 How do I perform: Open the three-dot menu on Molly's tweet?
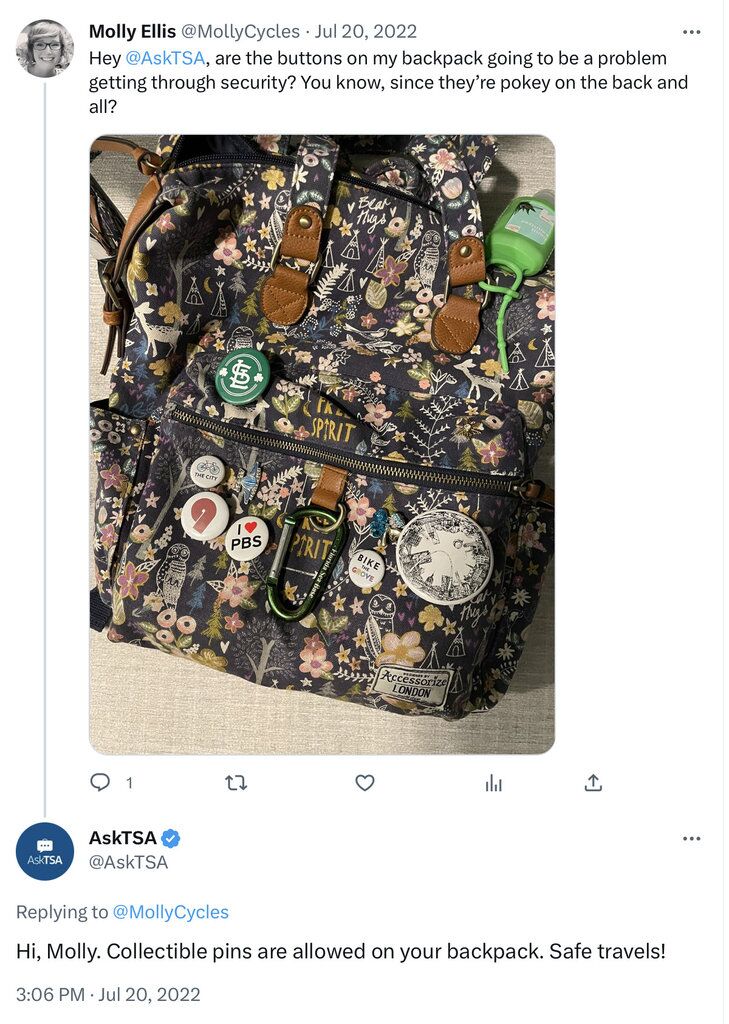pyautogui.click(x=690, y=30)
